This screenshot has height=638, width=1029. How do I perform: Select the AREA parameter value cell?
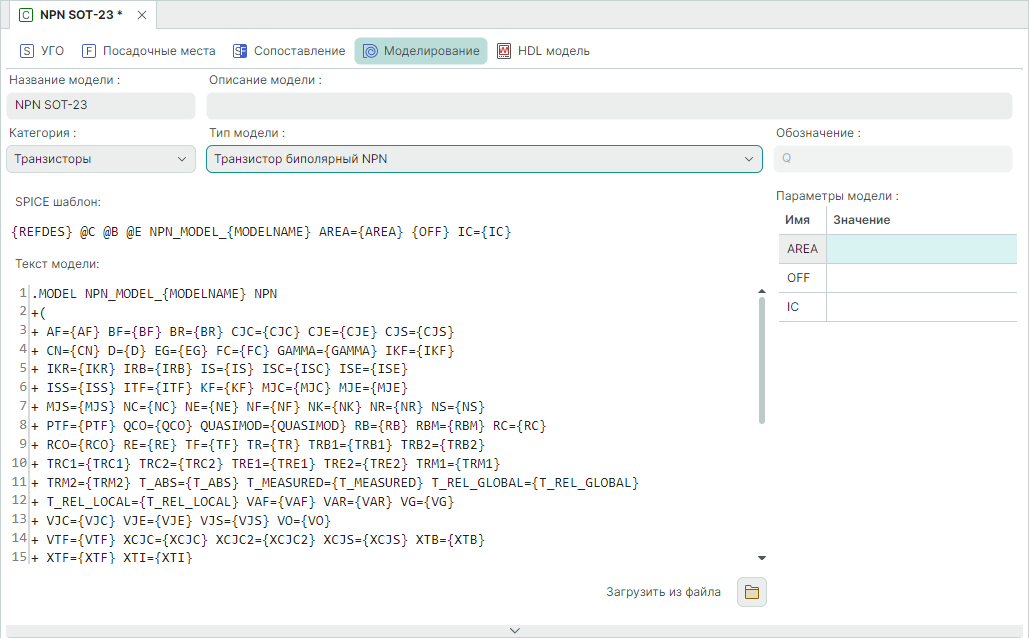pyautogui.click(x=921, y=249)
